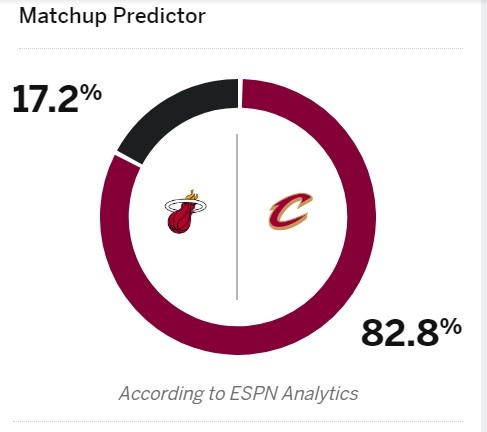Click the Cleveland Cavaliers logo
The width and height of the screenshot is (487, 432).
(x=290, y=211)
